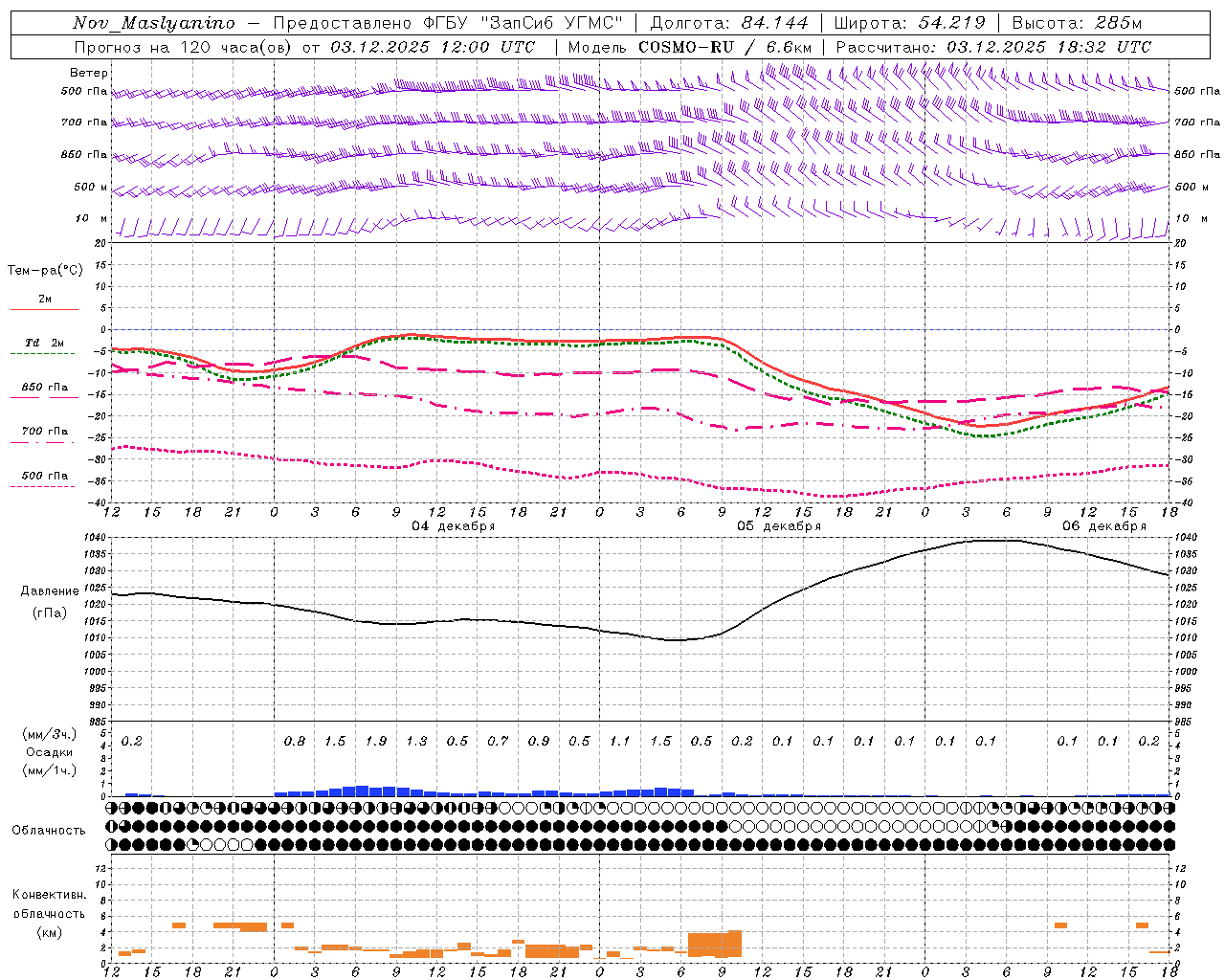
Task: Click the 700 гПа wind label on the right edge
Action: [1197, 122]
